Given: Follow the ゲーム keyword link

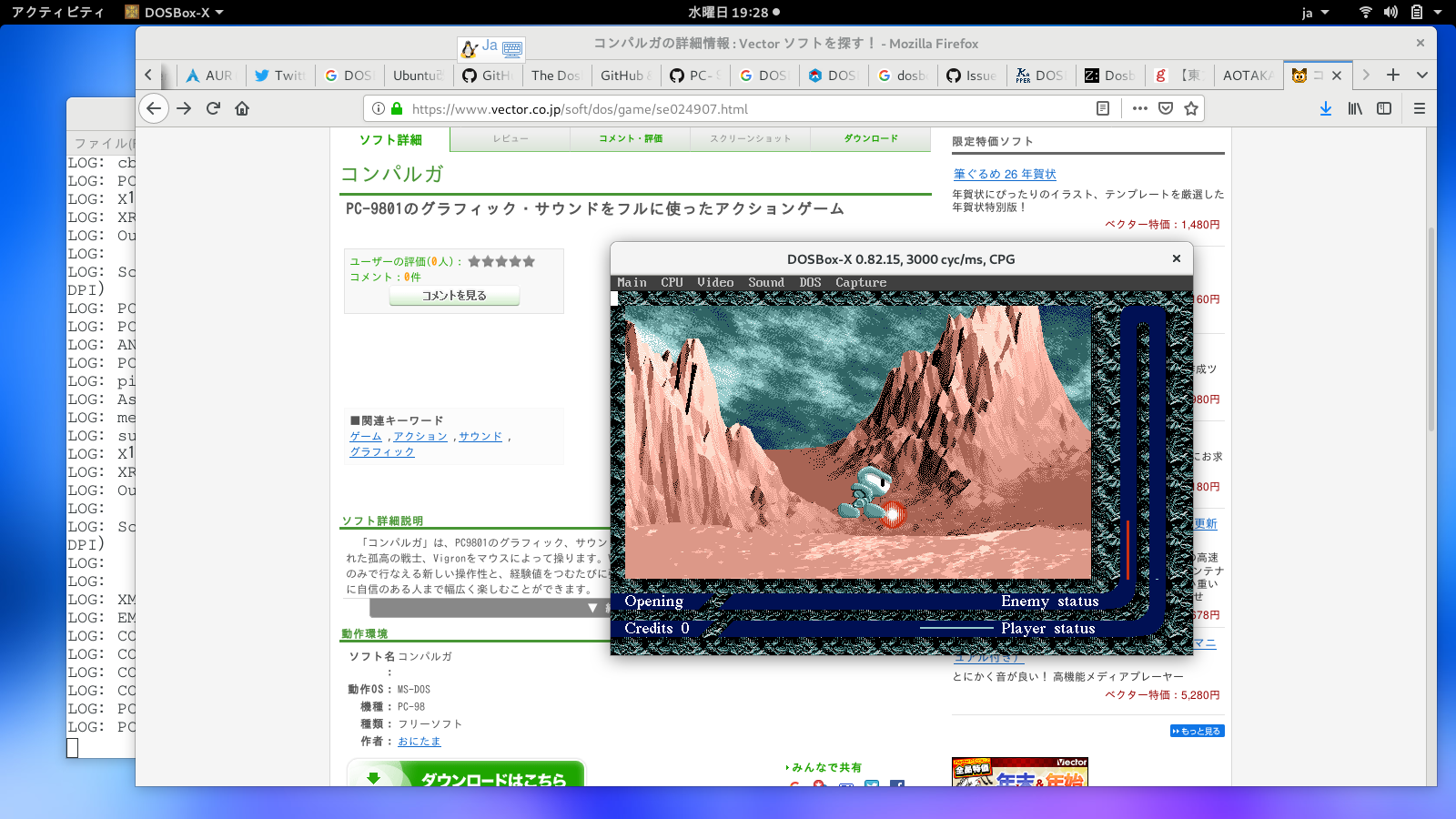Looking at the screenshot, I should coord(366,437).
